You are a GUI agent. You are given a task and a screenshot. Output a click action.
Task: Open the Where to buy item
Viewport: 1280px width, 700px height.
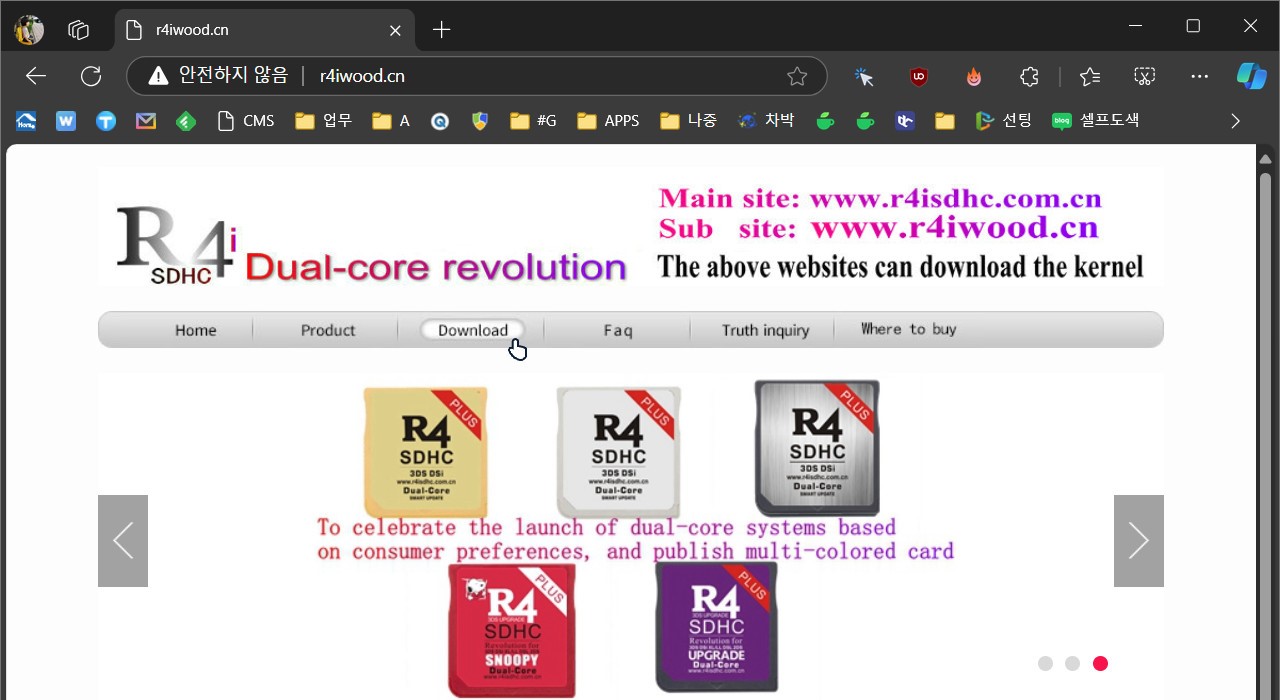tap(909, 329)
